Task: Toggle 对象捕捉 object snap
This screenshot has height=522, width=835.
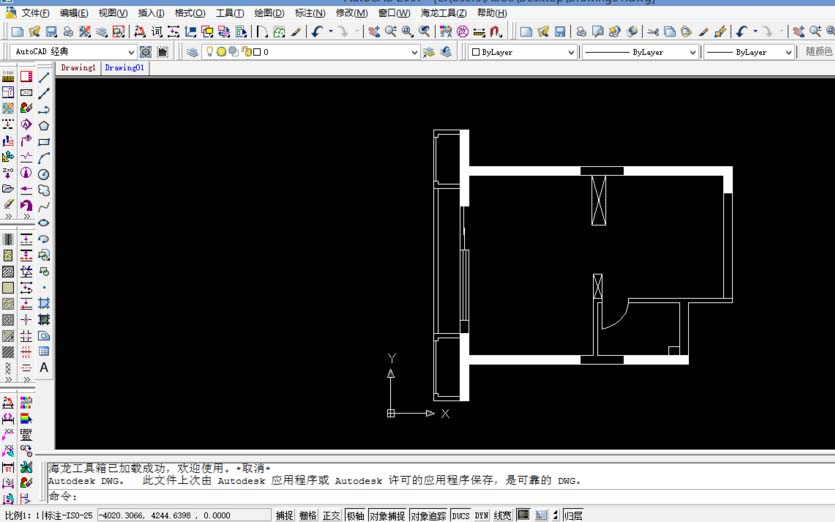Action: tap(387, 515)
